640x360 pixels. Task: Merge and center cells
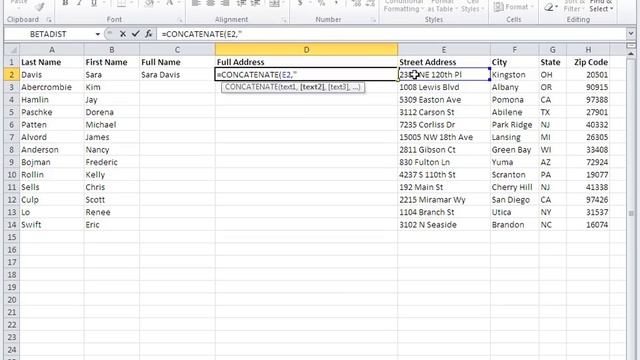click(275, 3)
